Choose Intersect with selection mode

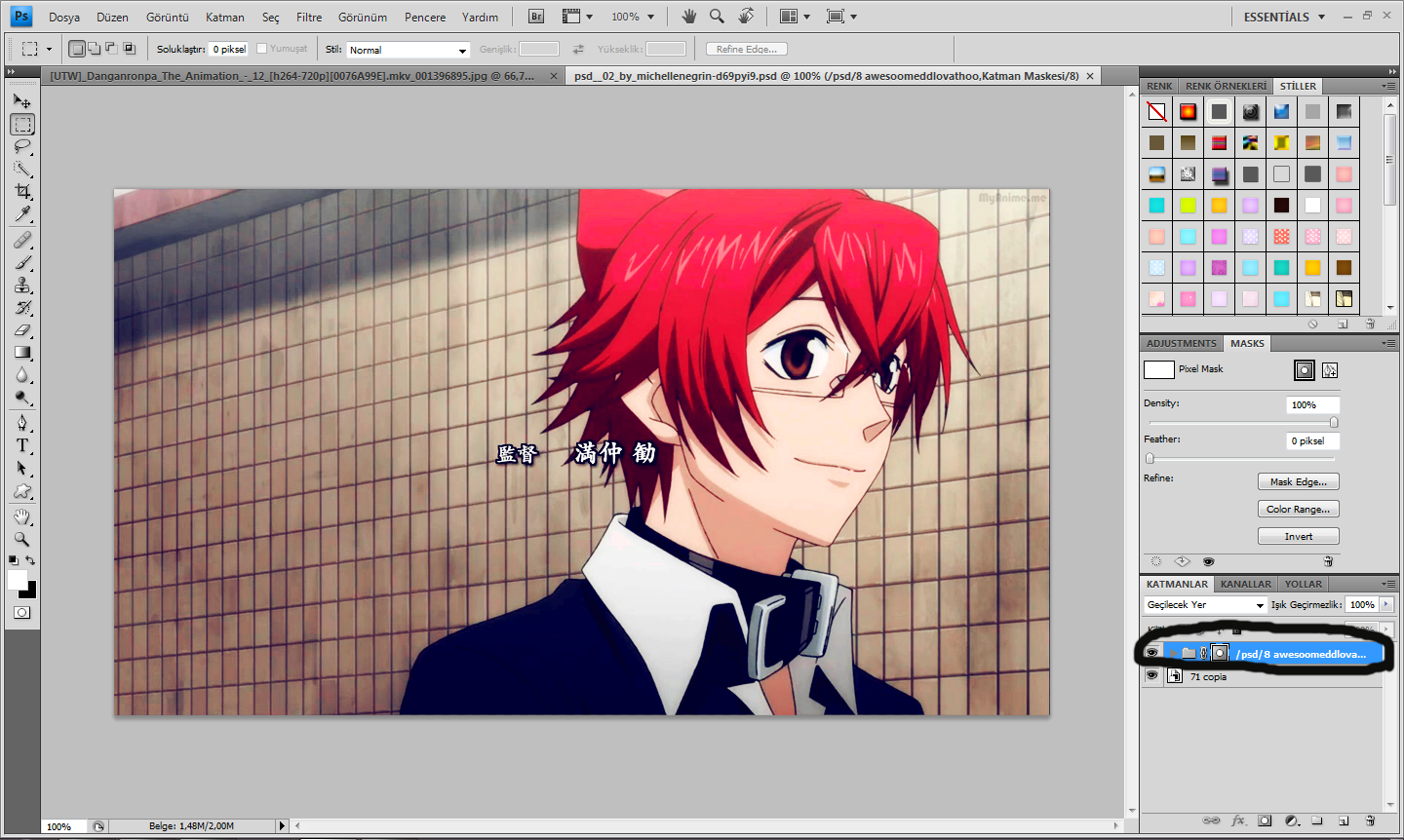click(129, 49)
